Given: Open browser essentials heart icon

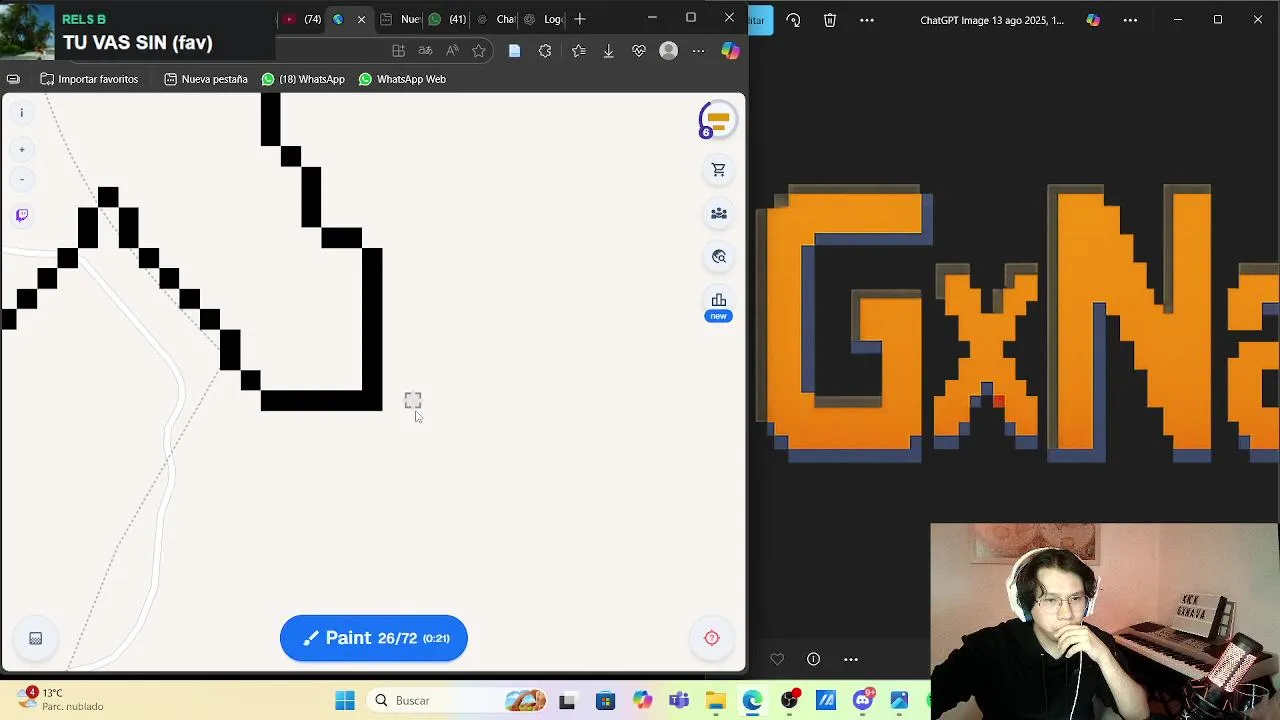Looking at the screenshot, I should click(639, 51).
